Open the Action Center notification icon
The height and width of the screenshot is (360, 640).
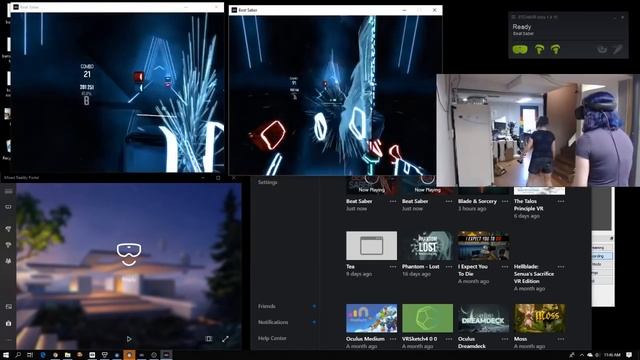(629, 355)
